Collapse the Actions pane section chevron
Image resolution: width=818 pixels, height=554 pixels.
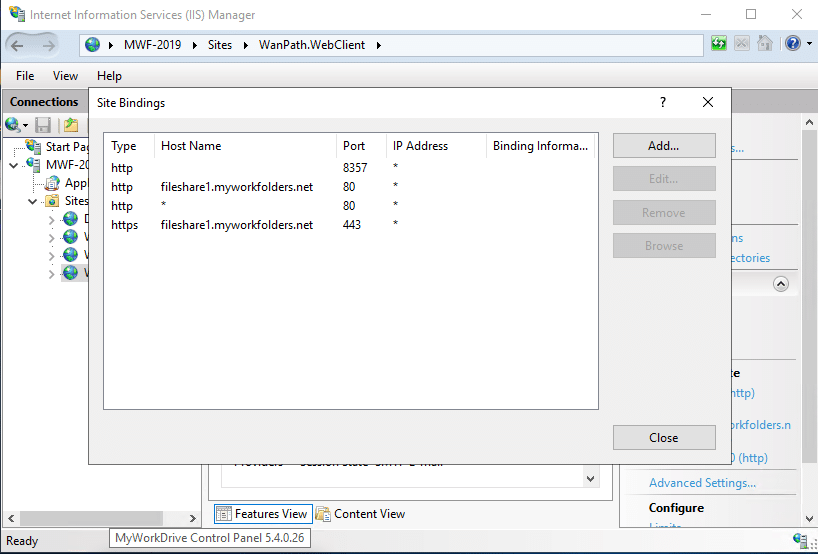coord(781,284)
